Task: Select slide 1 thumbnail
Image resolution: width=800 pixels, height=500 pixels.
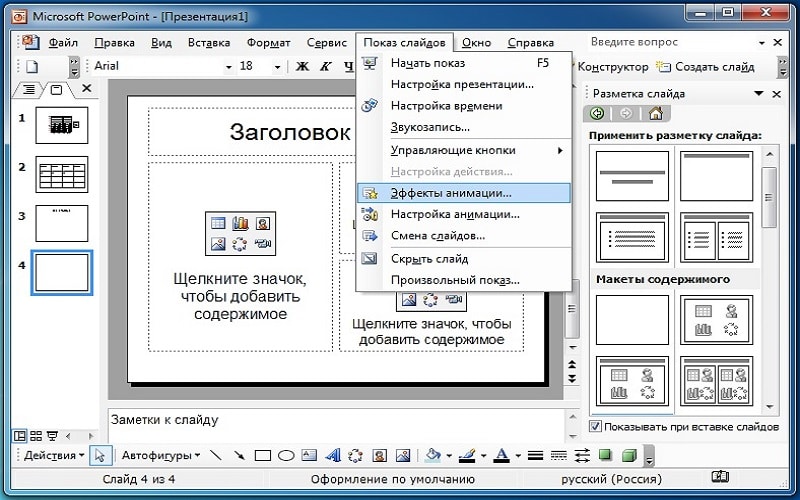Action: 62,125
